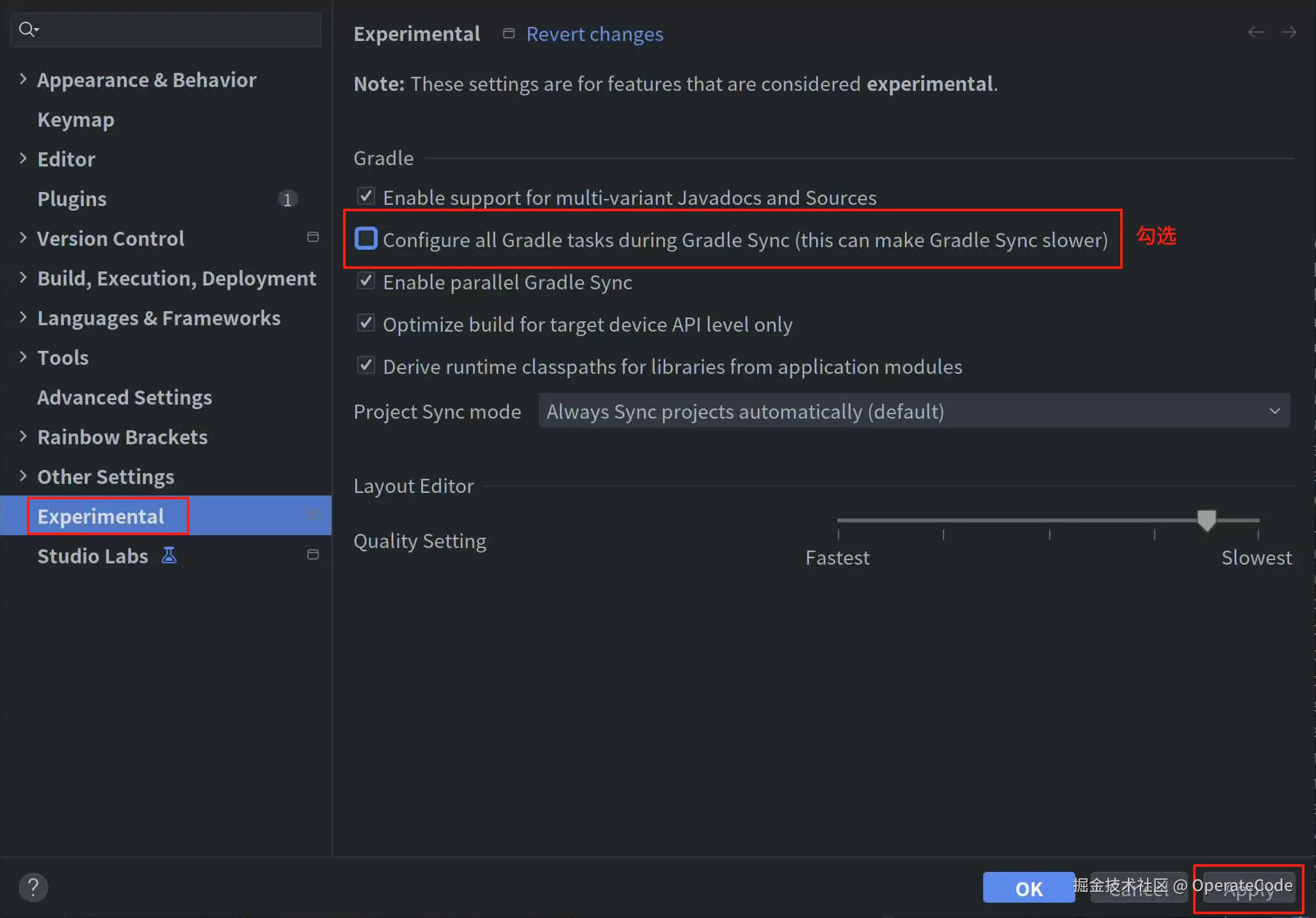1316x918 pixels.
Task: Open the Project Sync mode dropdown
Action: point(914,411)
